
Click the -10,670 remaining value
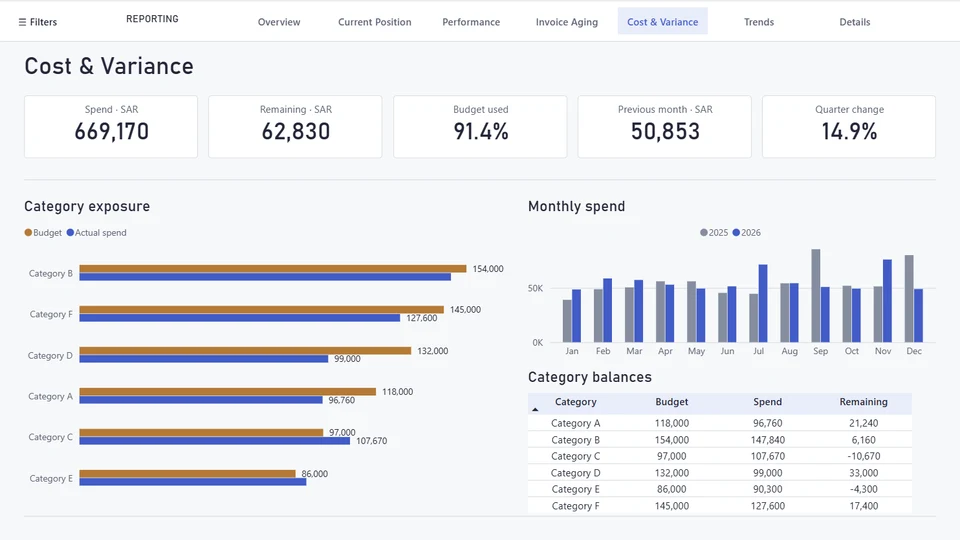(863, 456)
